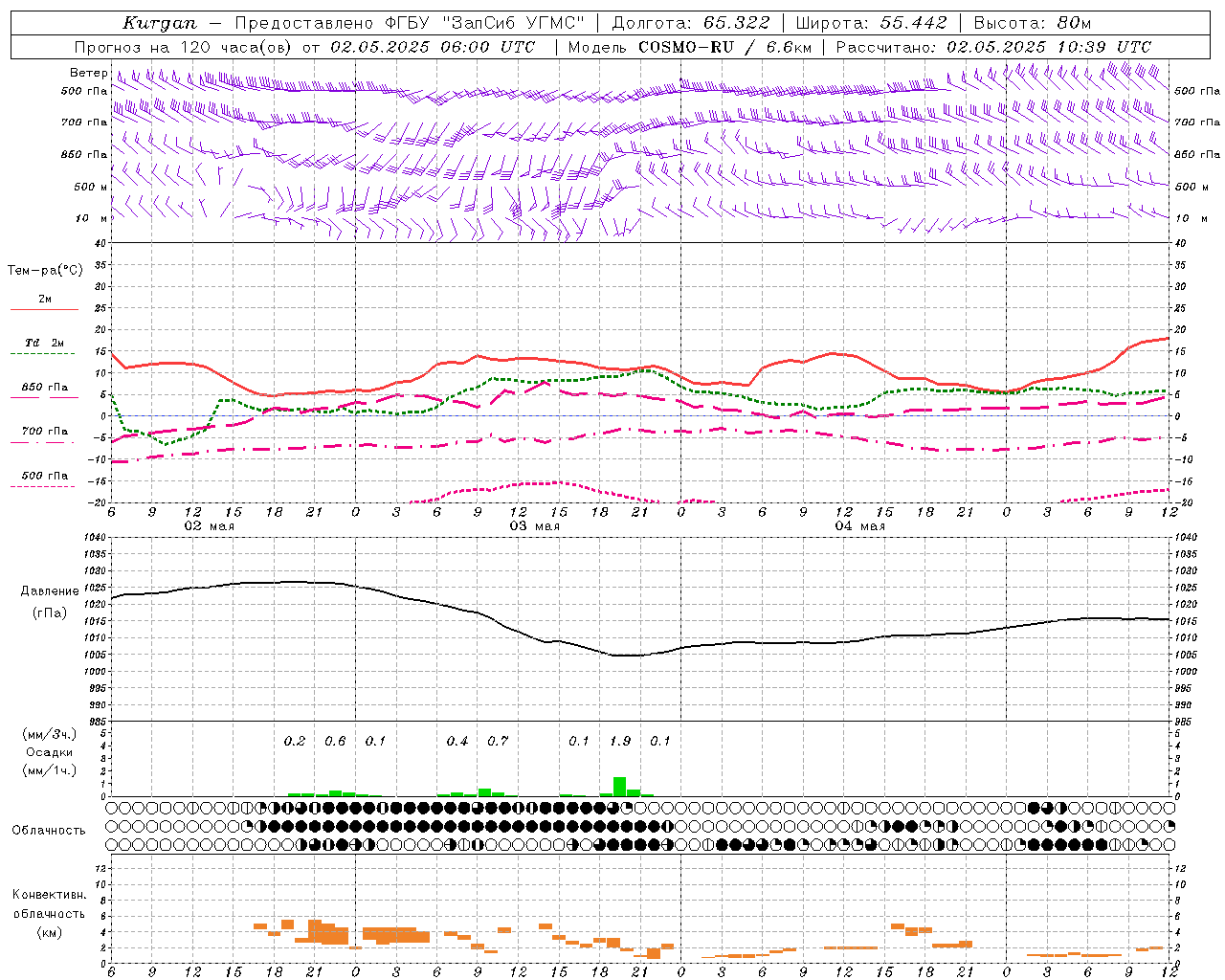
Task: Click the "03 мая" date label
Action: point(534,526)
